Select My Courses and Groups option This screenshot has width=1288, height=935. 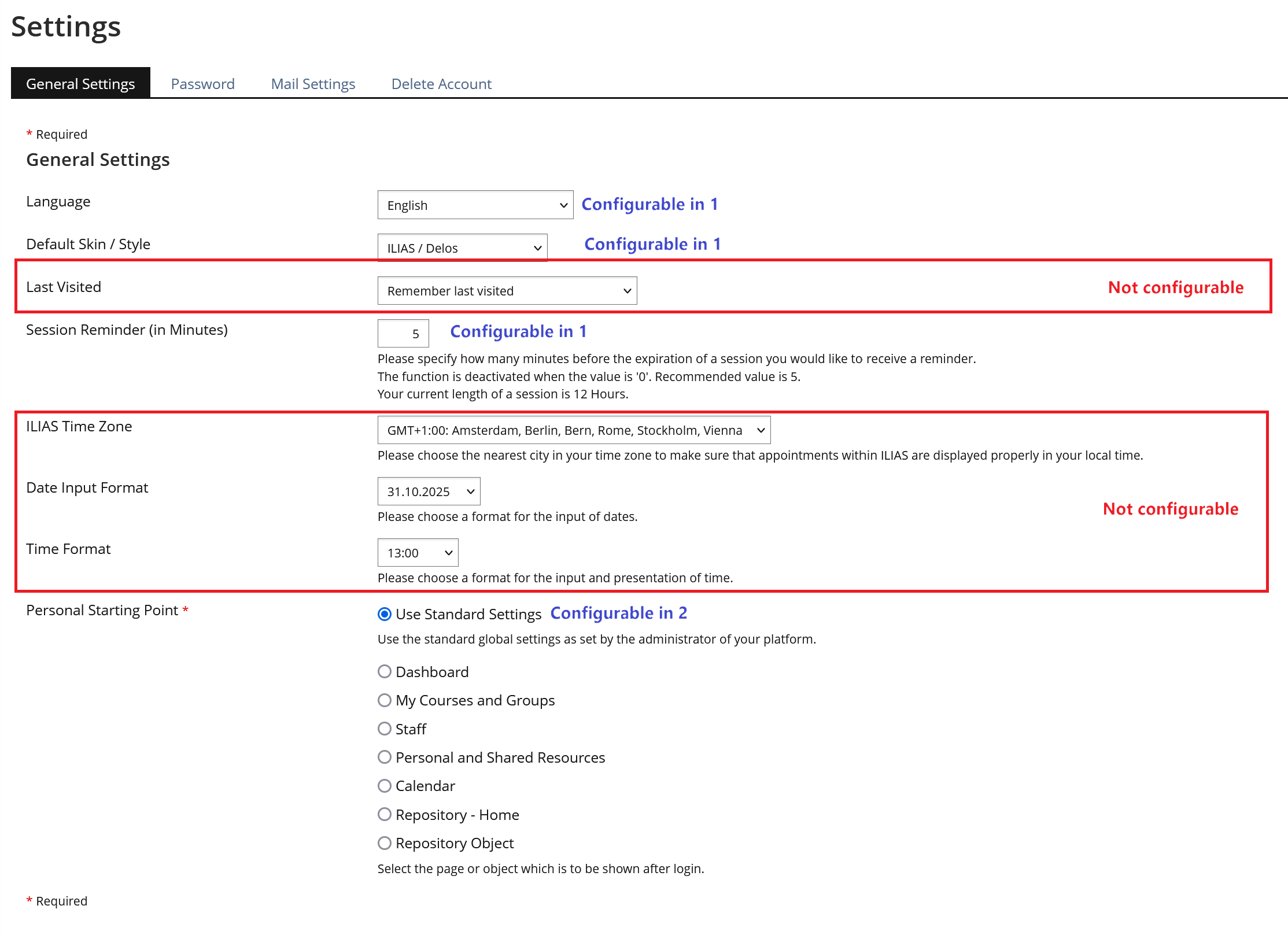tap(385, 700)
